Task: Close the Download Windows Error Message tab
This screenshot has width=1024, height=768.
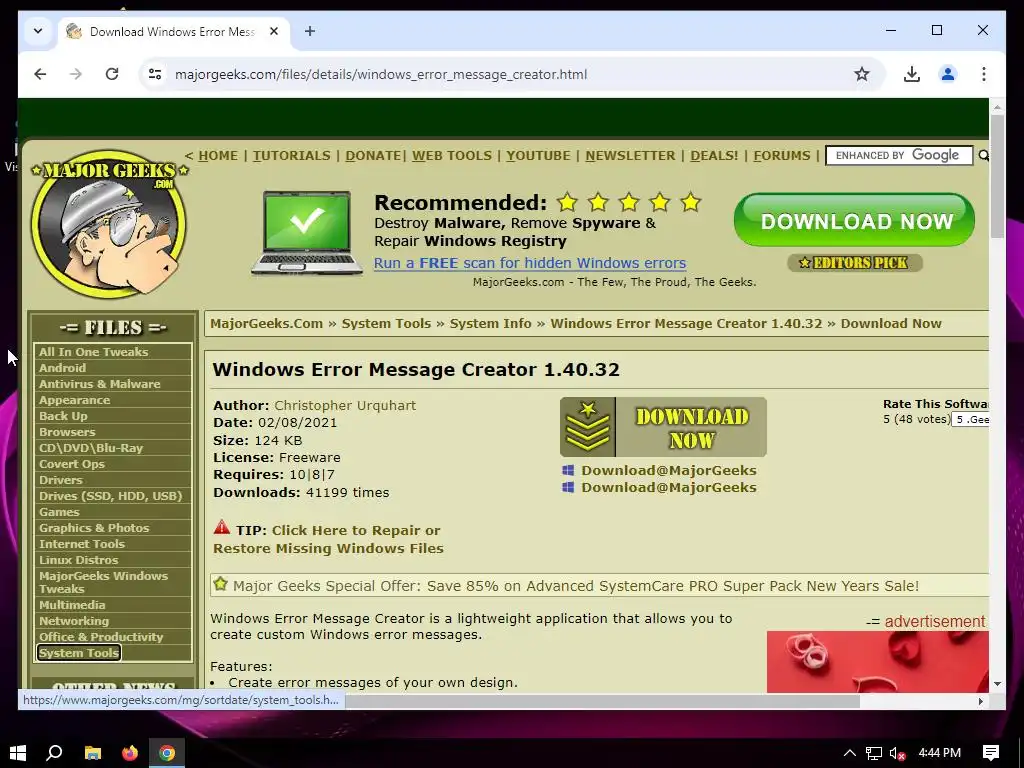Action: 274,31
